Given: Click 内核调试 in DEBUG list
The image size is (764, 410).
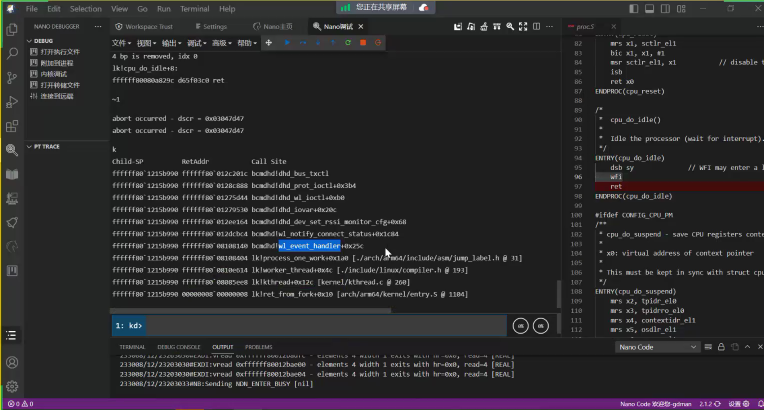Looking at the screenshot, I should pyautogui.click(x=54, y=74).
